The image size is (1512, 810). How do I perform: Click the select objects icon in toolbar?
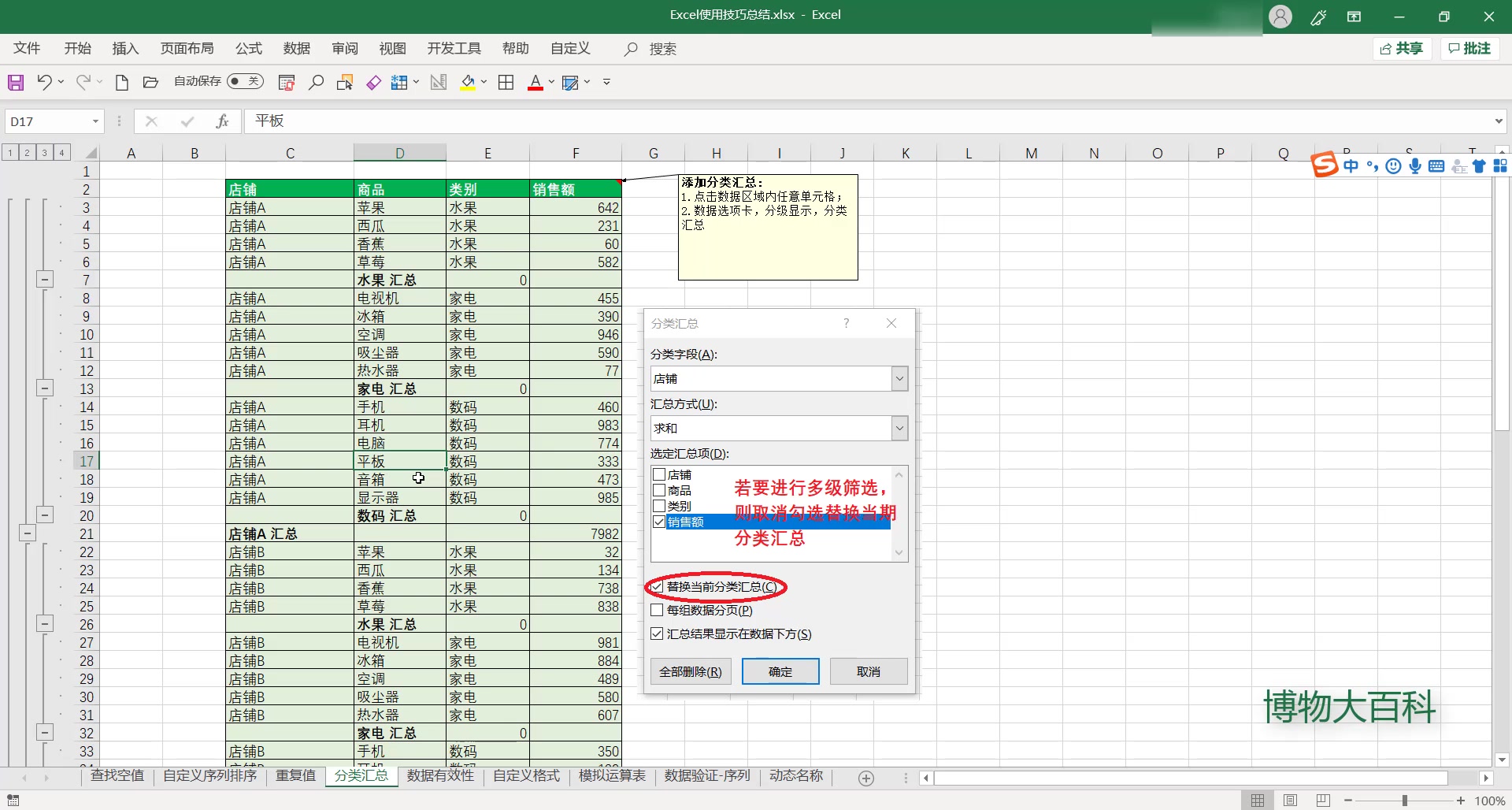point(345,82)
